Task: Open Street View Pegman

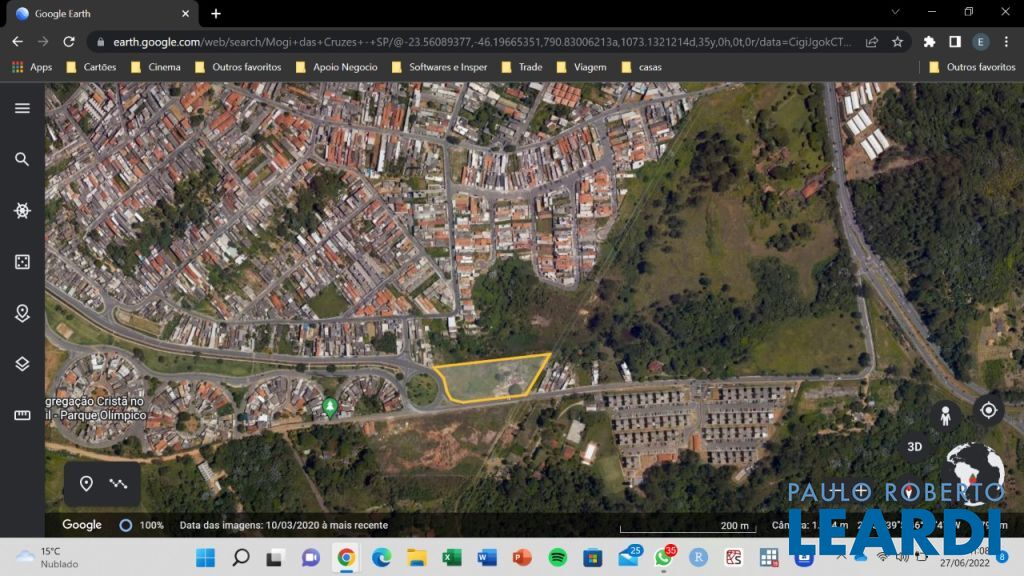Action: [x=945, y=414]
